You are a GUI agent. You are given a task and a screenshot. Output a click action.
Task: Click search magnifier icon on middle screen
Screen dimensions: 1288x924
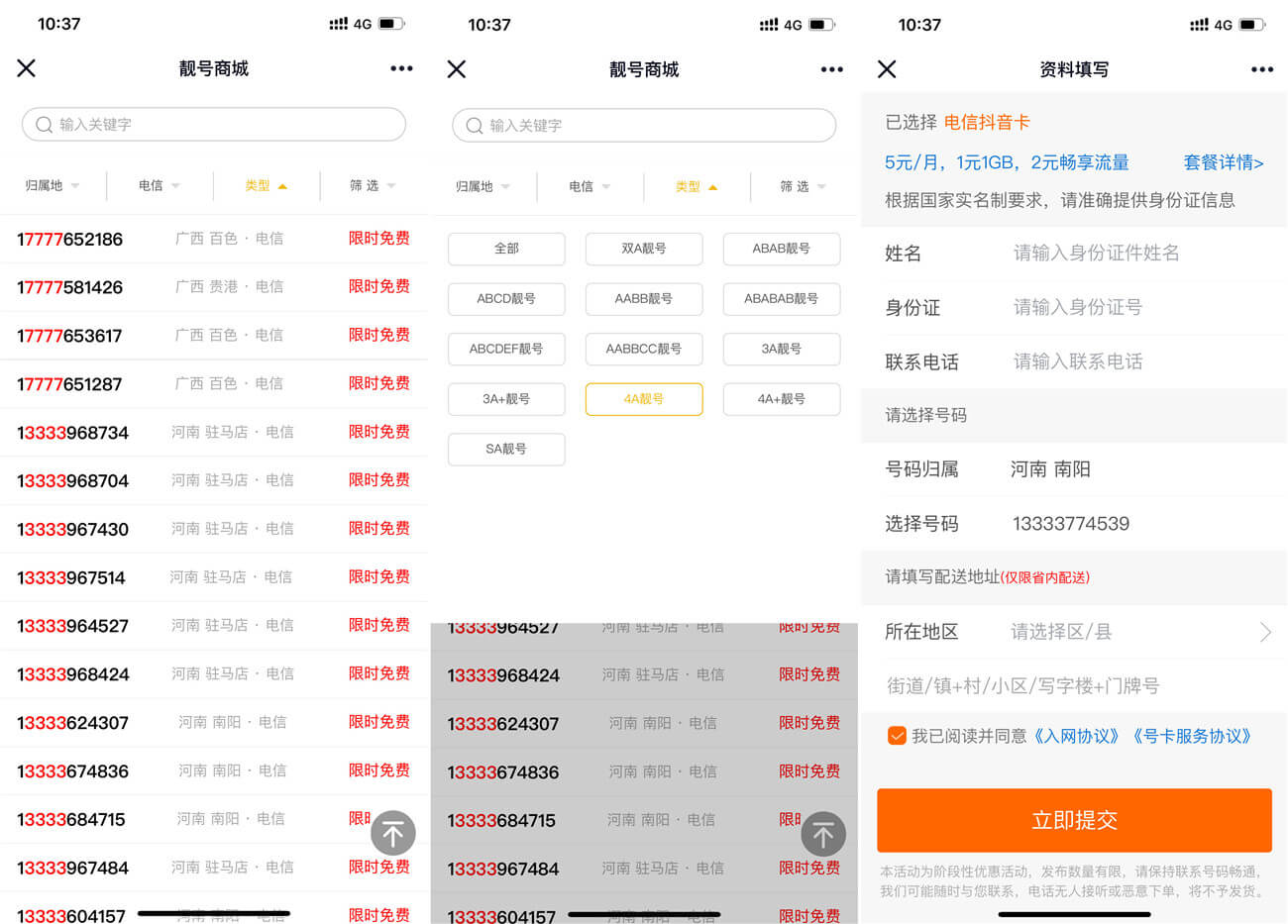[x=474, y=126]
